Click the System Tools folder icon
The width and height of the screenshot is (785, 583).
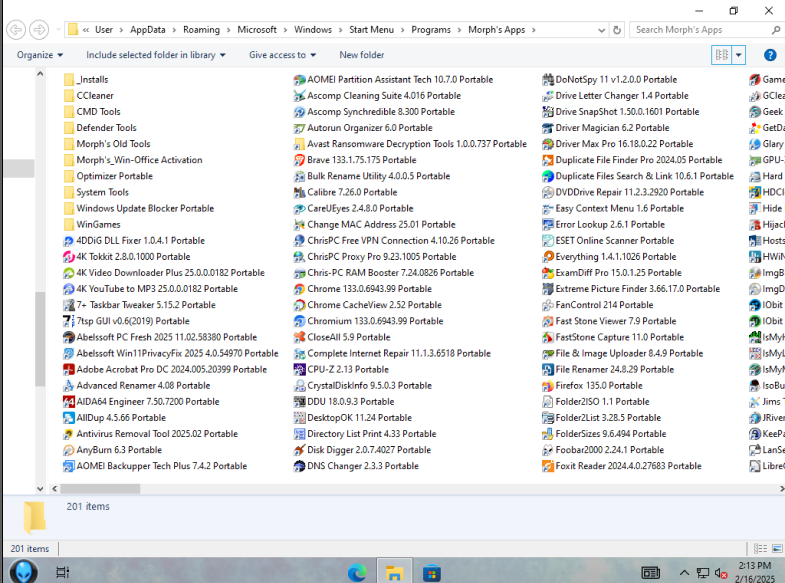tap(69, 192)
